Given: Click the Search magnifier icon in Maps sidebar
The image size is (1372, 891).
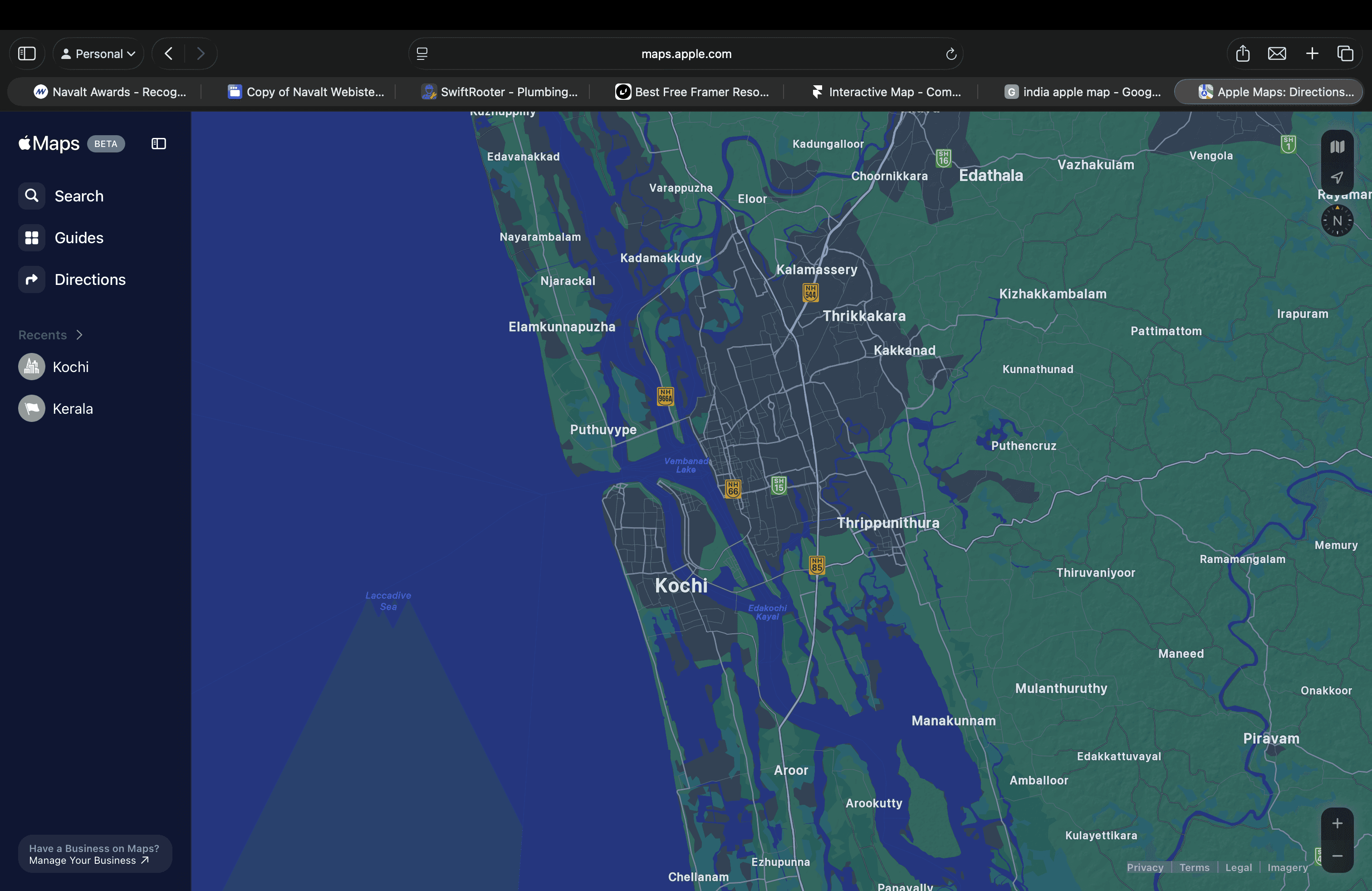Looking at the screenshot, I should [32, 196].
